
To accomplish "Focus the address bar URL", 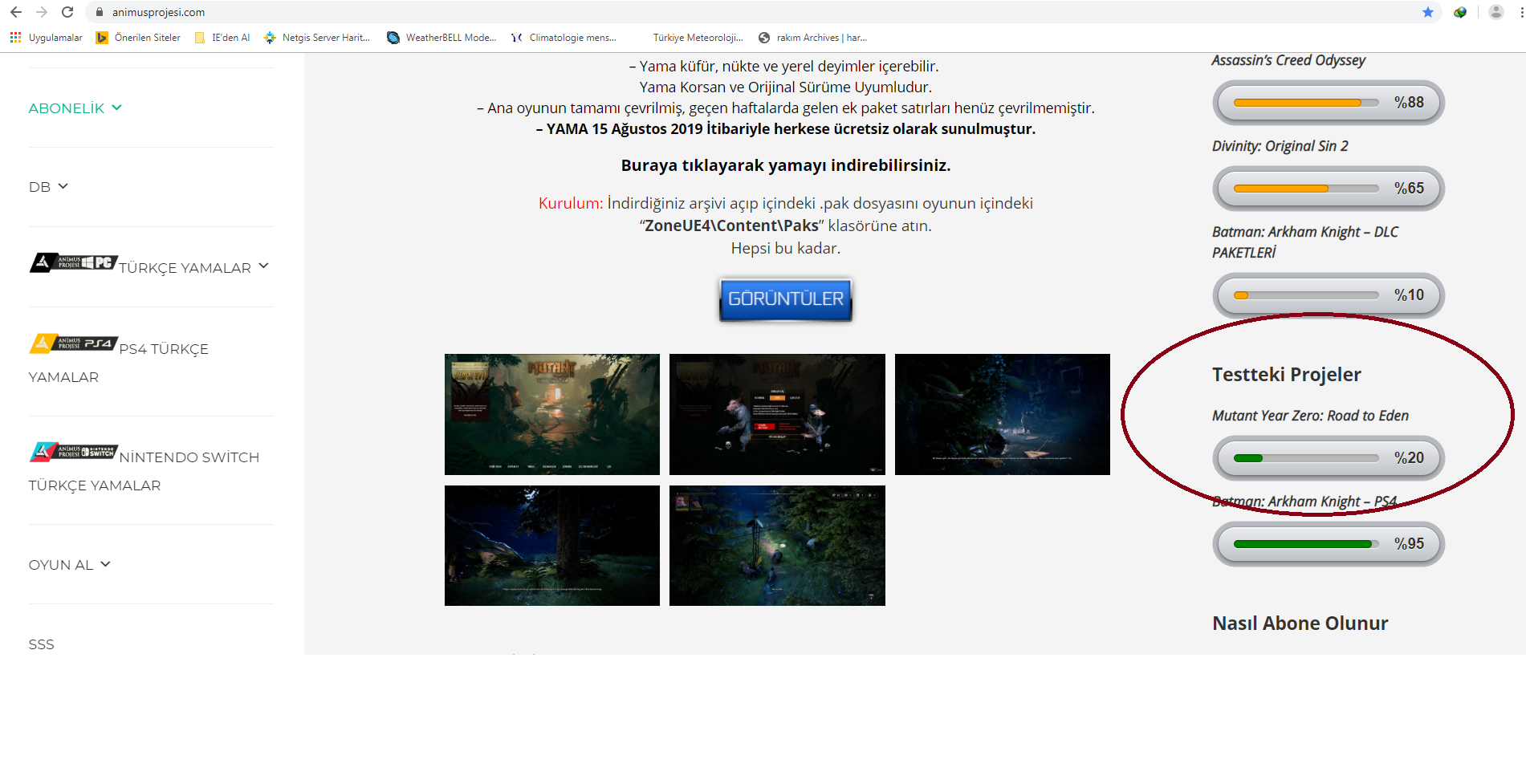I will [x=158, y=12].
